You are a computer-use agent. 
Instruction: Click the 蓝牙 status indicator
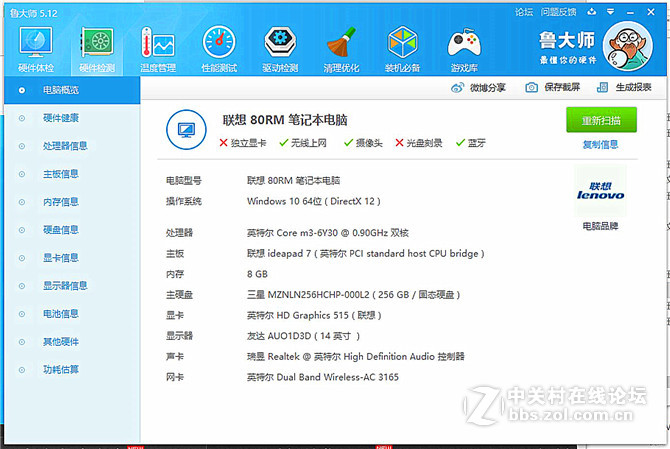pos(471,143)
